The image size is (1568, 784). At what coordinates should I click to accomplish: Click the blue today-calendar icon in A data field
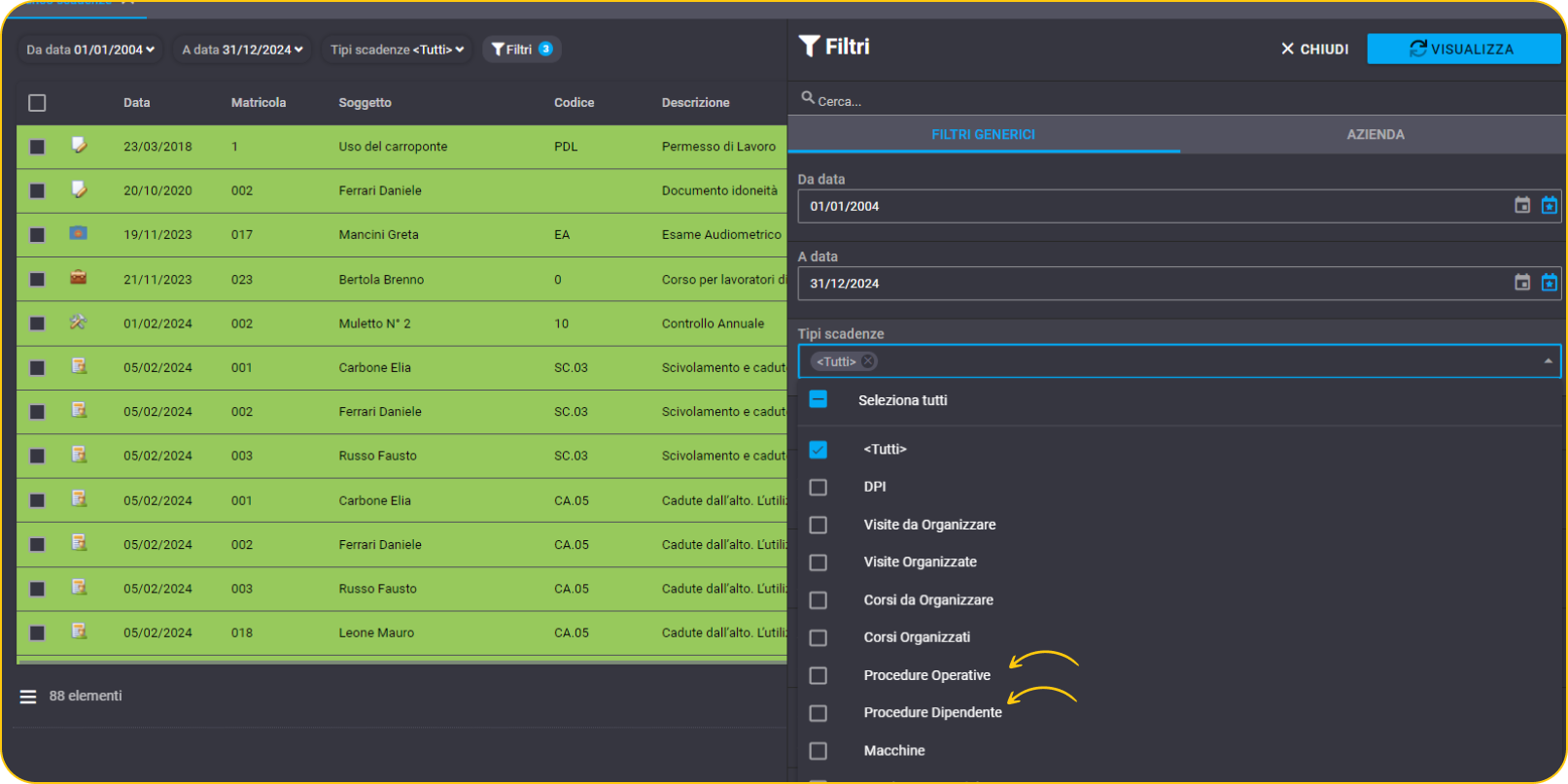(x=1550, y=283)
